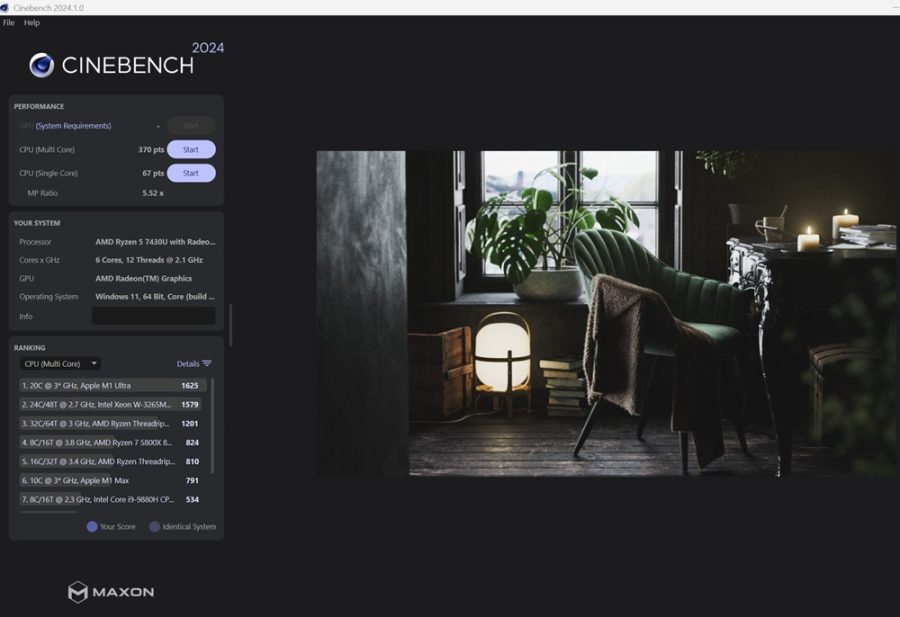Viewport: 900px width, 617px height.
Task: Click the Cinebench title bar app icon
Action: (x=5, y=7)
